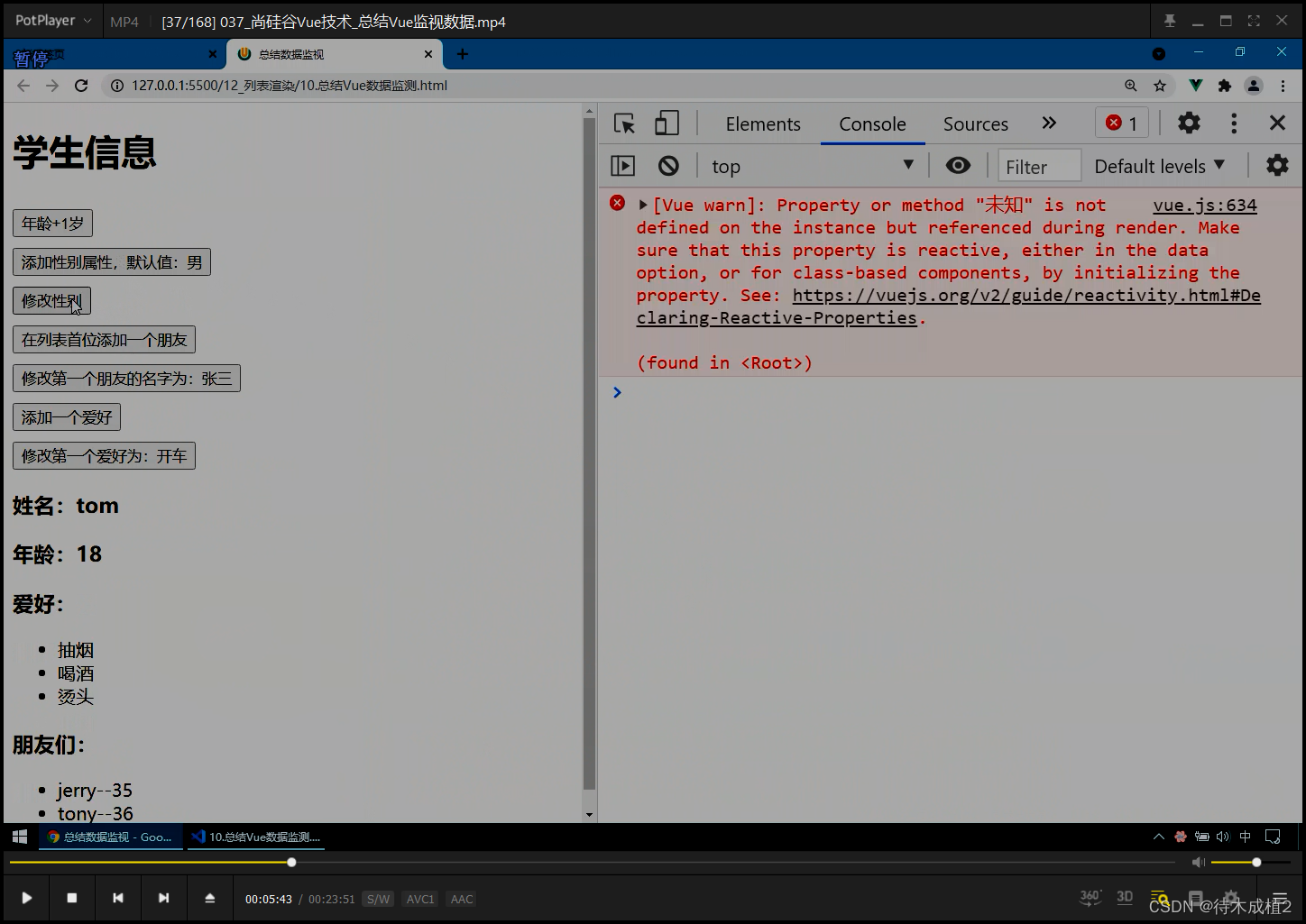Close the DevTools panel

pyautogui.click(x=1277, y=124)
